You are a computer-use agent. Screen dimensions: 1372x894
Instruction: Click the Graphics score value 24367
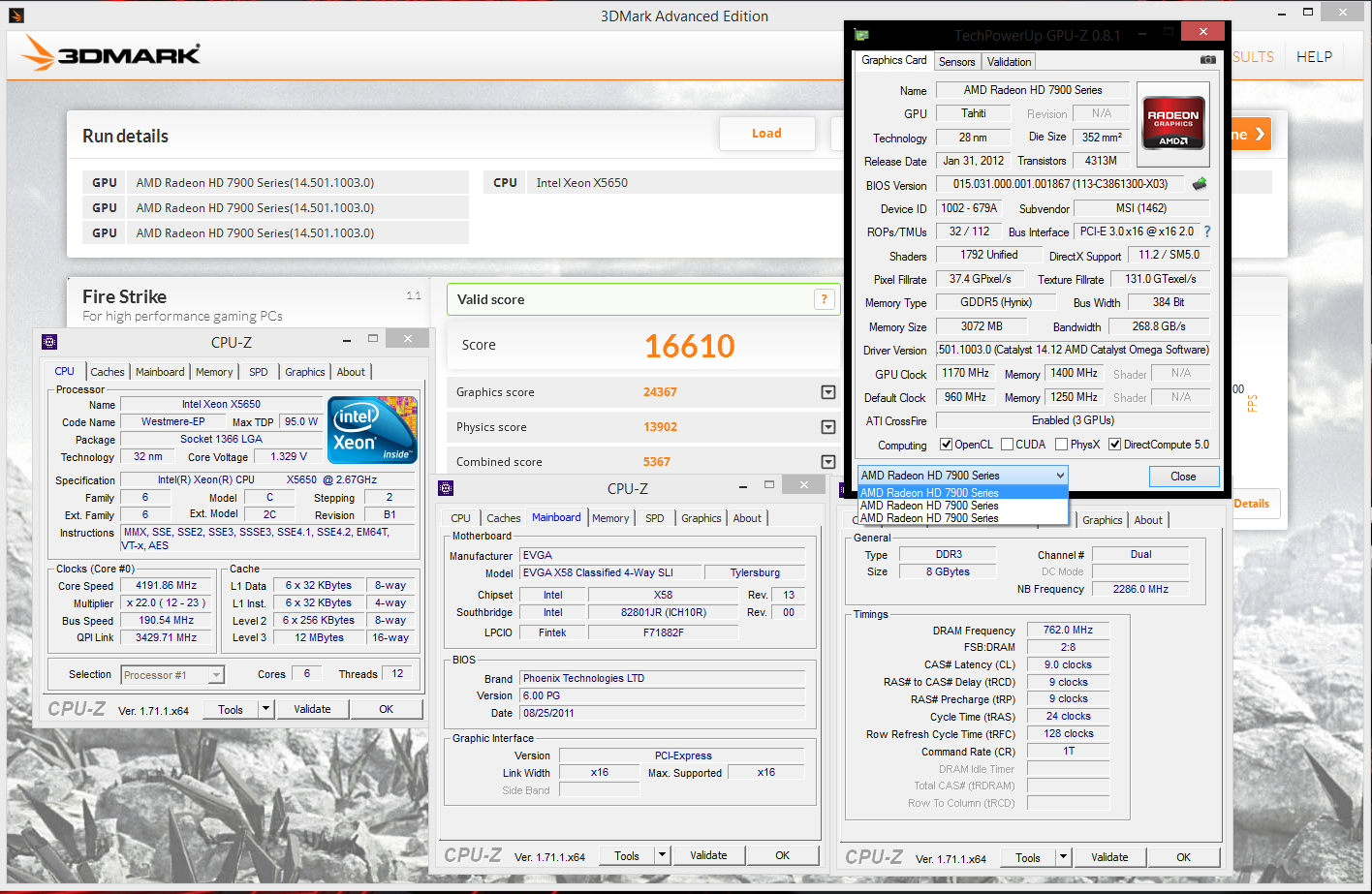(x=660, y=392)
